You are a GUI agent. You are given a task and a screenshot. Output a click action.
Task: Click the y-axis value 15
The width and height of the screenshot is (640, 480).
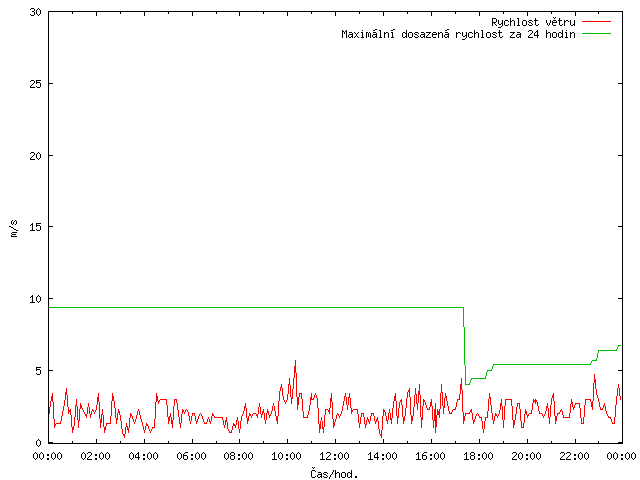tap(36, 227)
